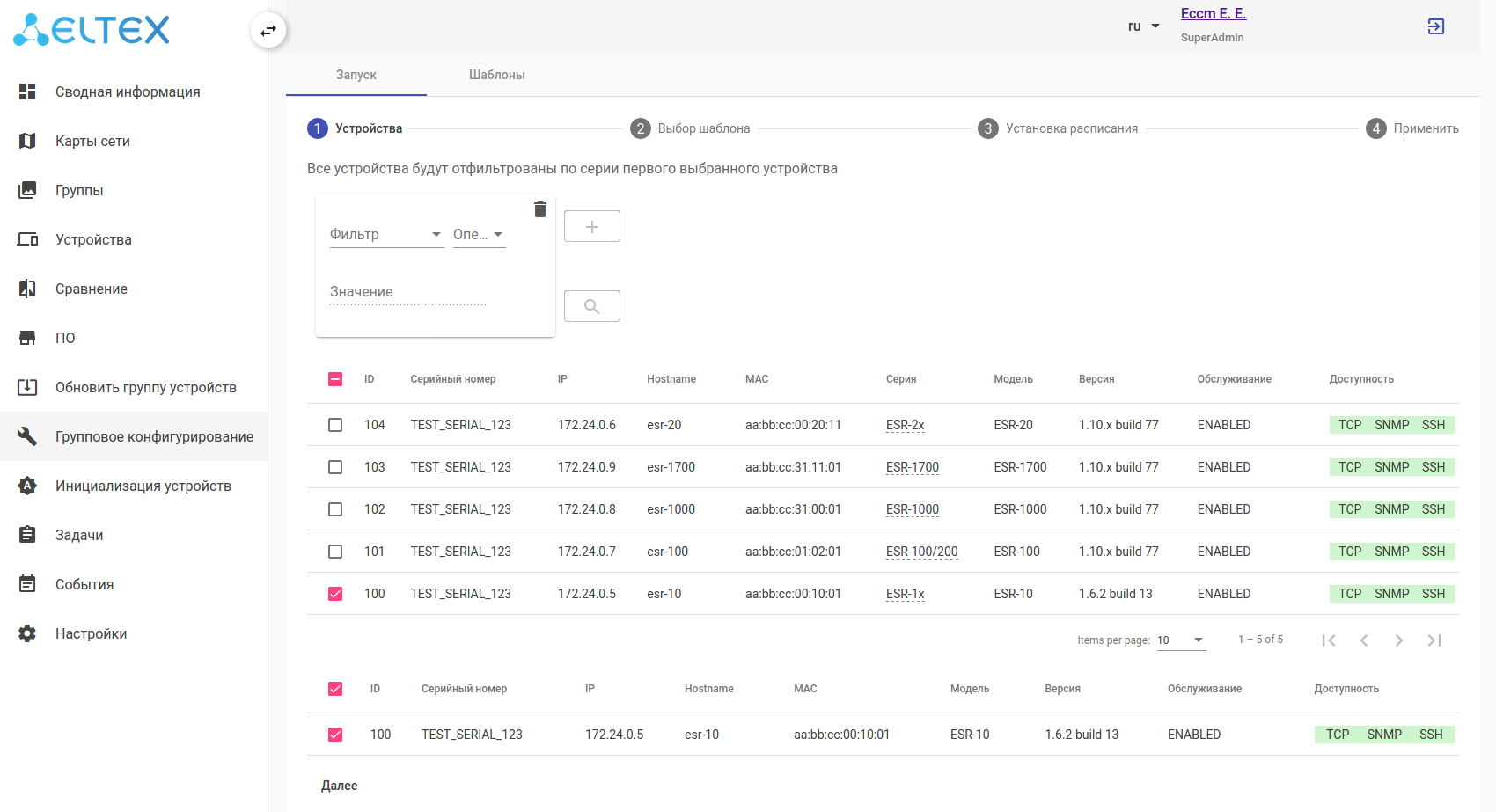Open Групповое конфигурирование in the sidebar
This screenshot has width=1496, height=812.
(154, 436)
